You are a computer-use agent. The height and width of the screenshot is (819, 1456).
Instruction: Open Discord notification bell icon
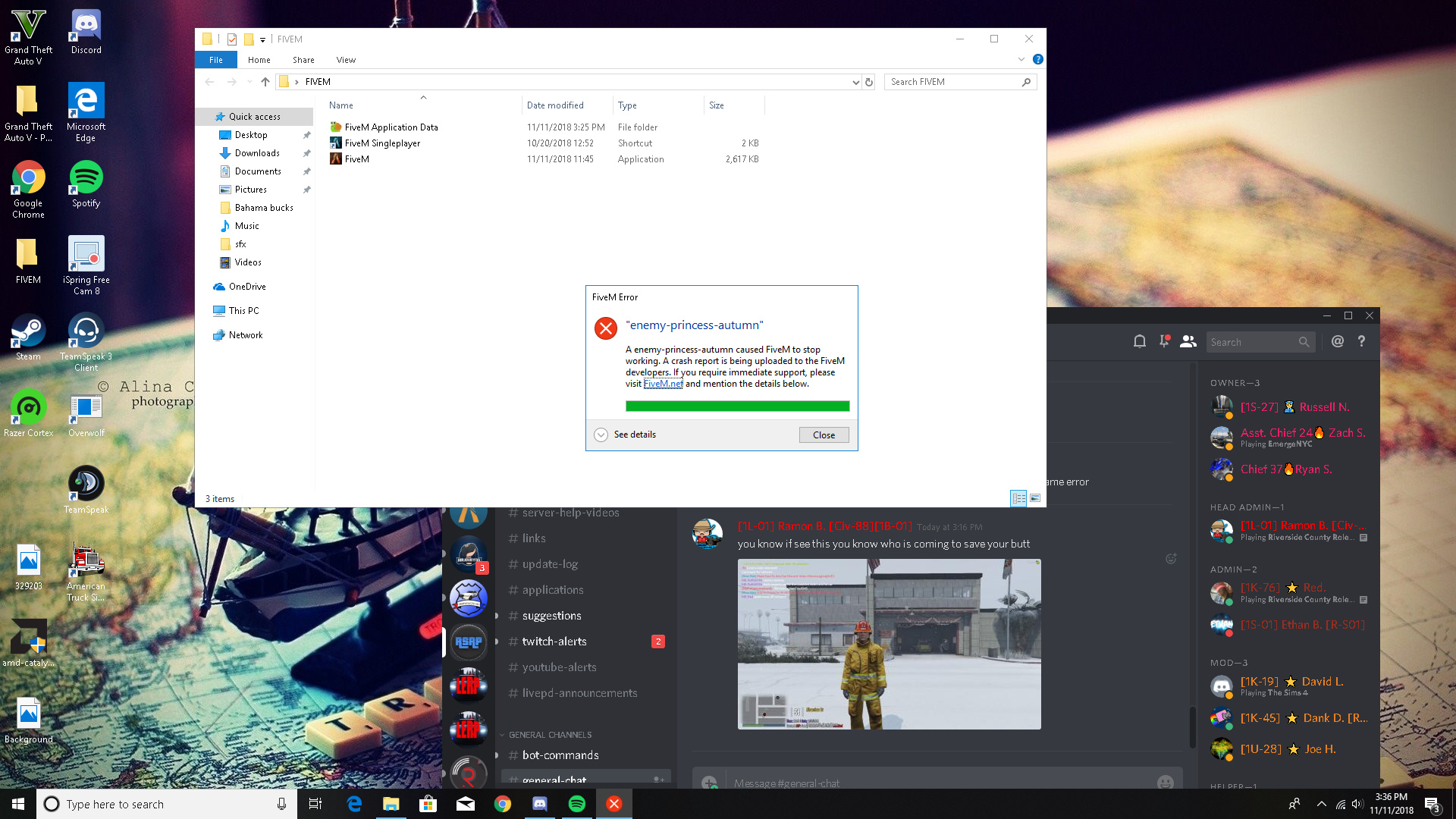pos(1139,342)
